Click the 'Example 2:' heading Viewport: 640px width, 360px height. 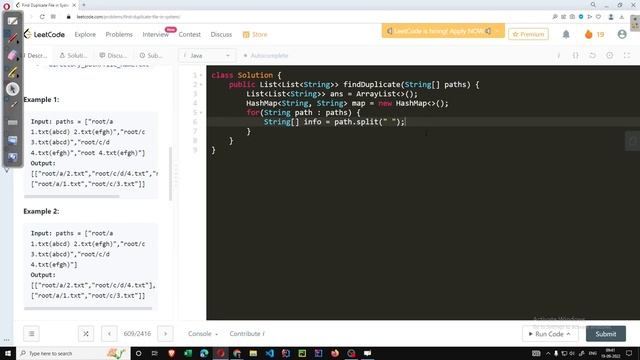41,211
